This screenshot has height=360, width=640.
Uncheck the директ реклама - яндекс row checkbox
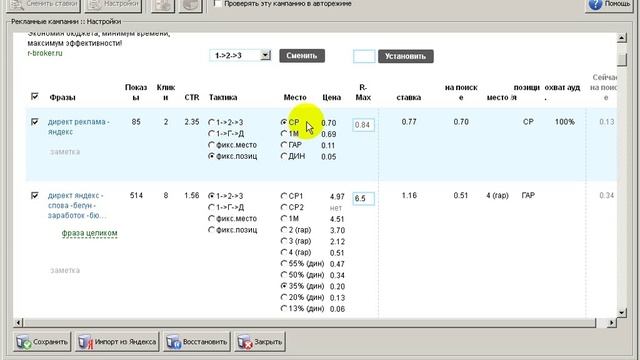35,122
